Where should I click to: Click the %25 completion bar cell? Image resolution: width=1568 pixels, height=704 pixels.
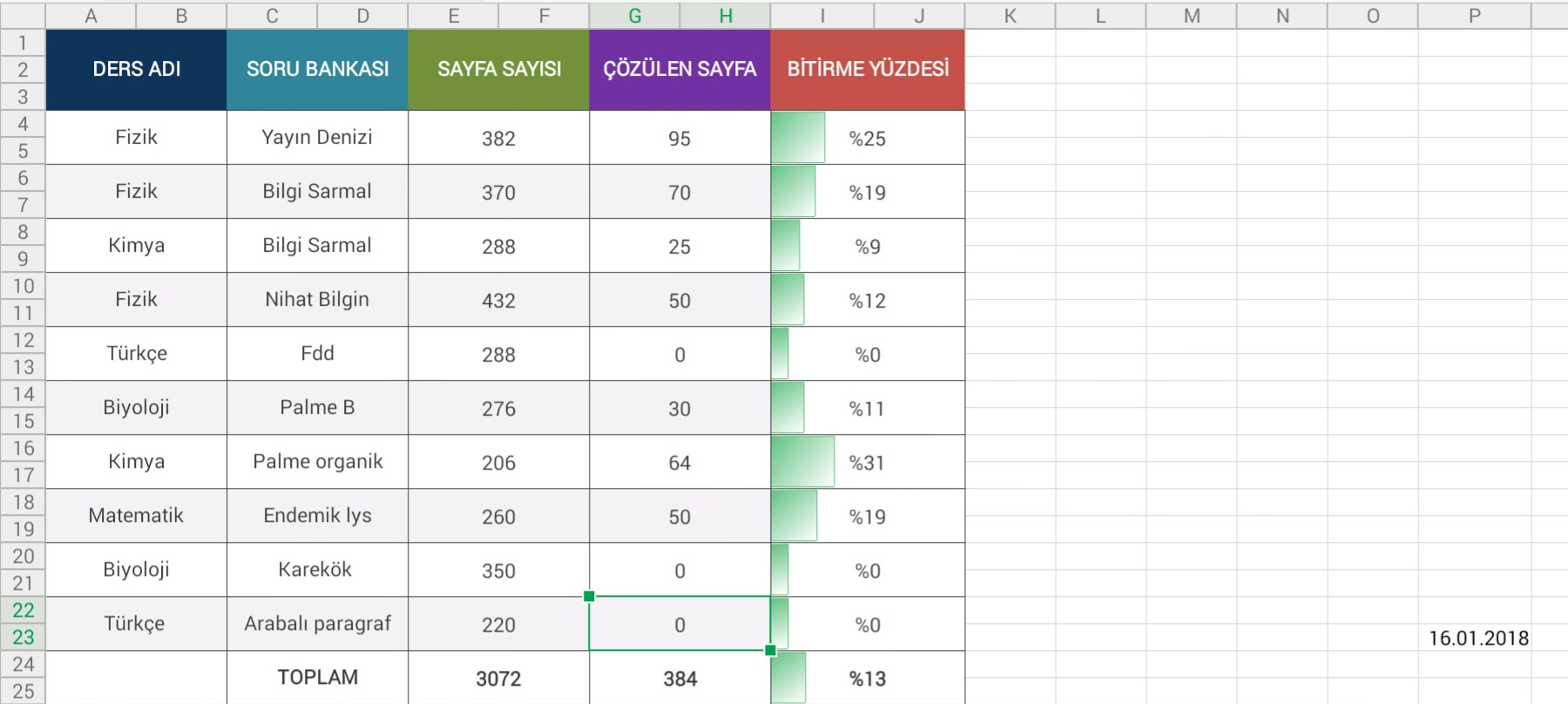(868, 139)
